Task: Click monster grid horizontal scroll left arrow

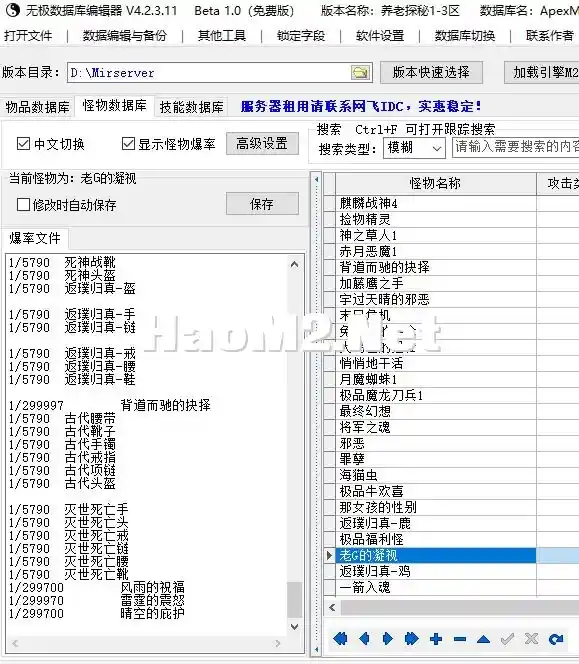Action: pyautogui.click(x=332, y=608)
